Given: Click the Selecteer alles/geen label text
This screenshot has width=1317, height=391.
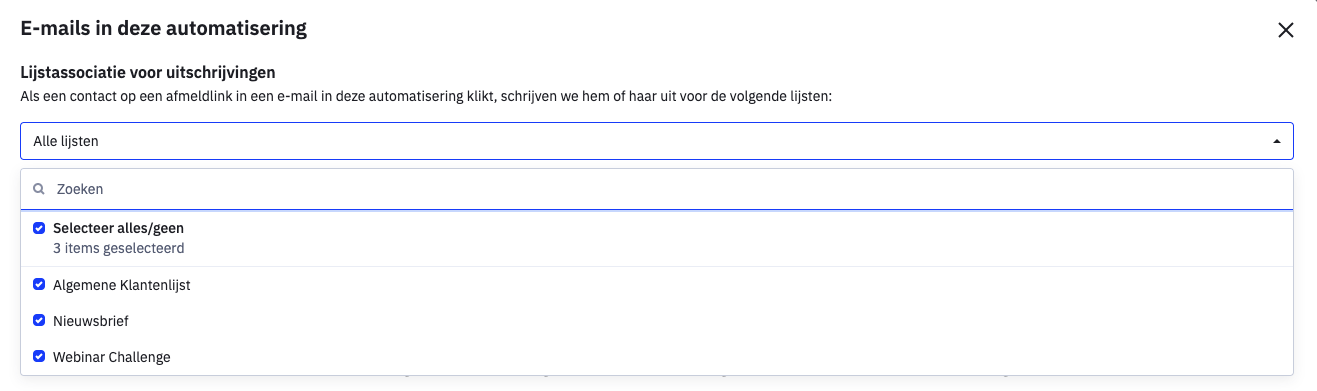Looking at the screenshot, I should tap(118, 228).
